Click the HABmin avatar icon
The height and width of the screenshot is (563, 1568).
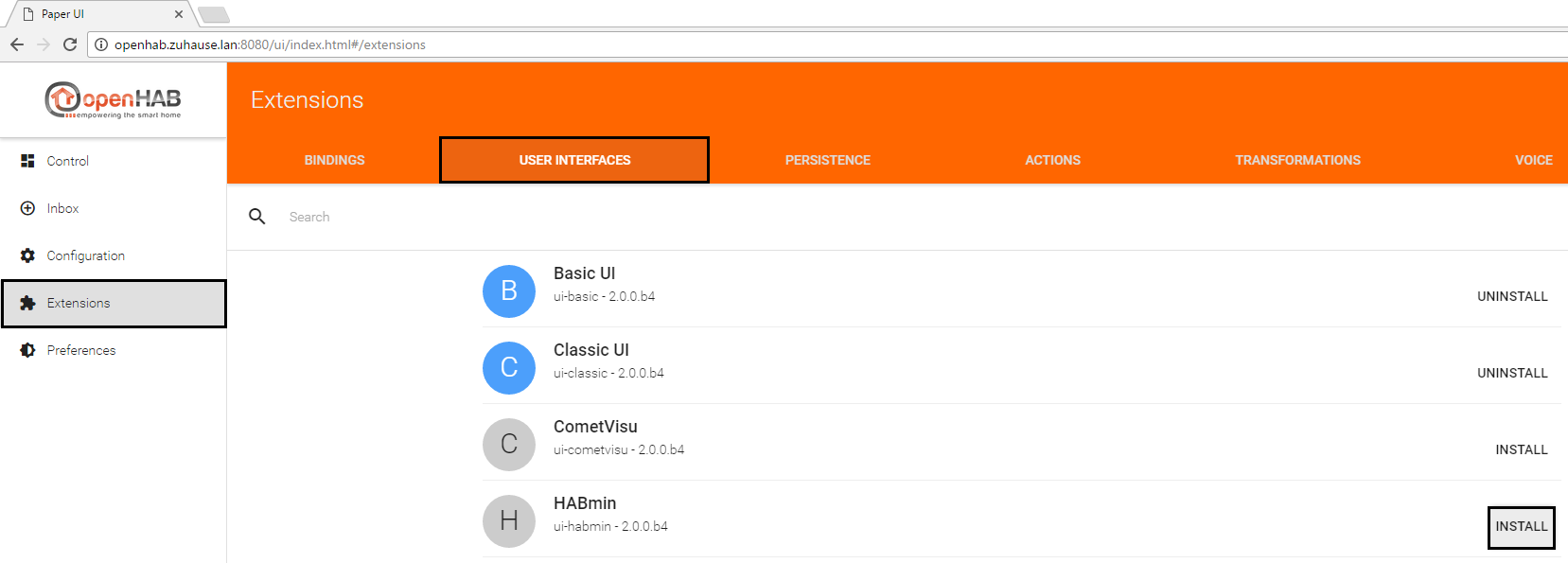coord(509,521)
